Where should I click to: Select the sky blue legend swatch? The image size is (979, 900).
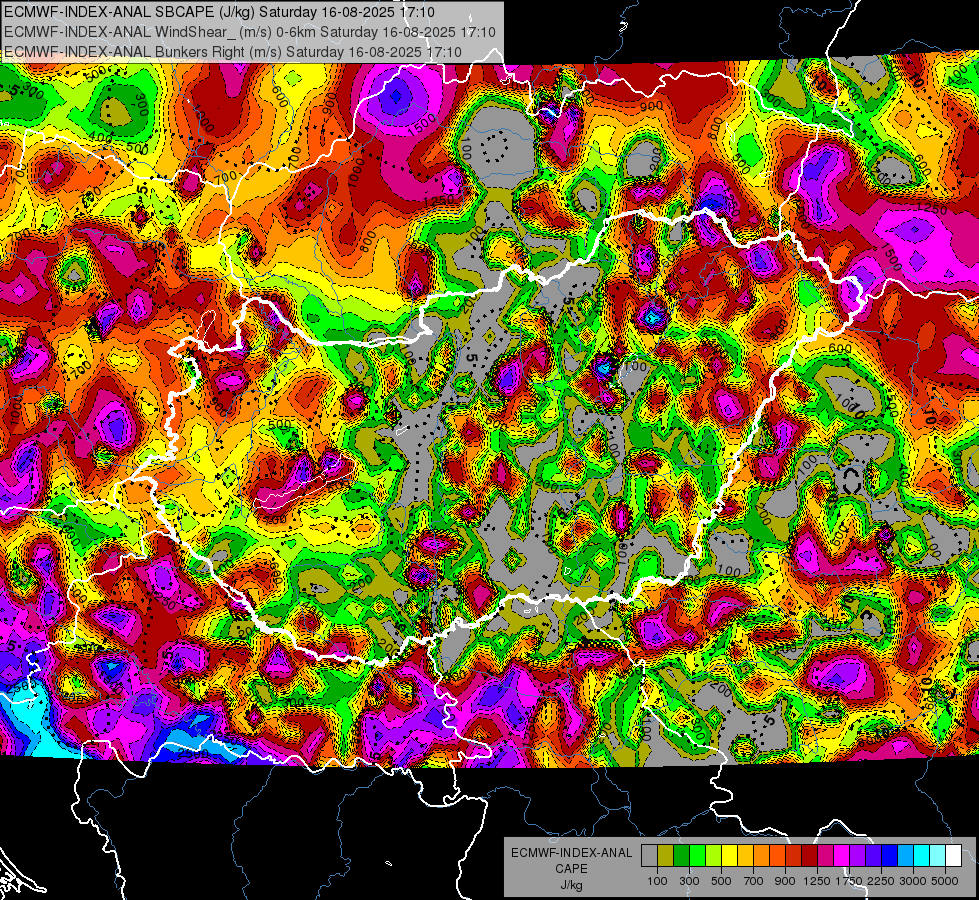point(905,856)
